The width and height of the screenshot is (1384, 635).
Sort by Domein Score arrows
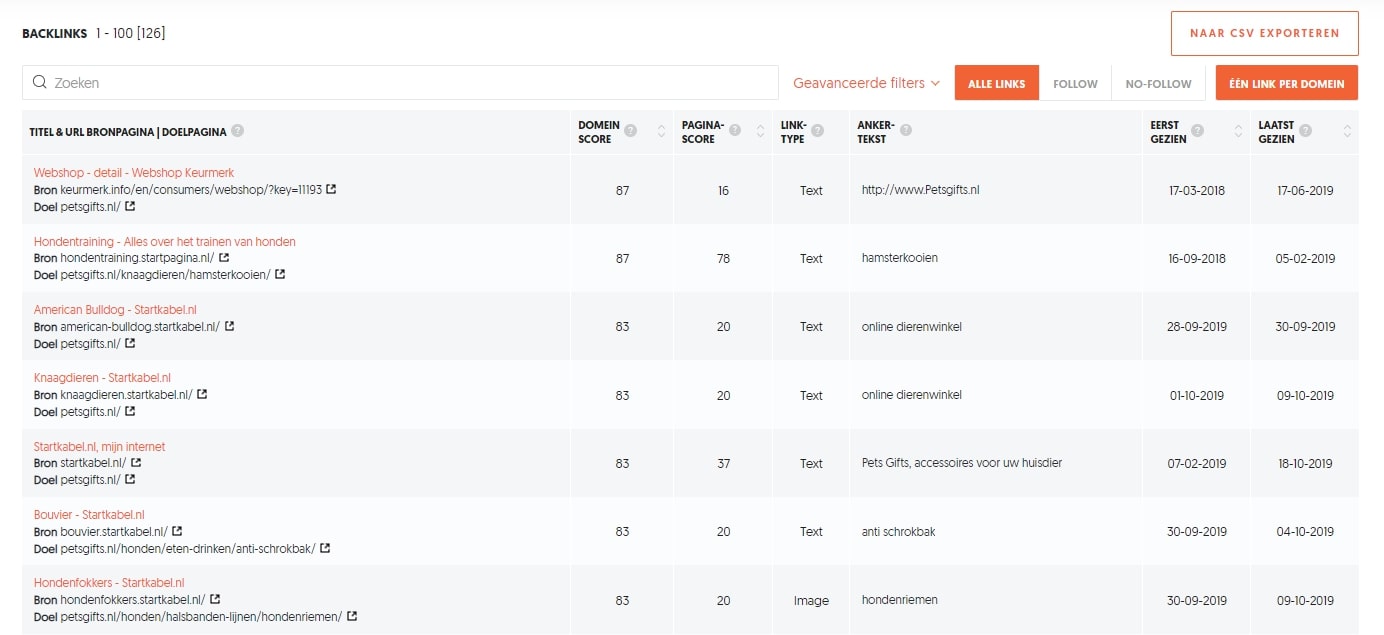661,131
